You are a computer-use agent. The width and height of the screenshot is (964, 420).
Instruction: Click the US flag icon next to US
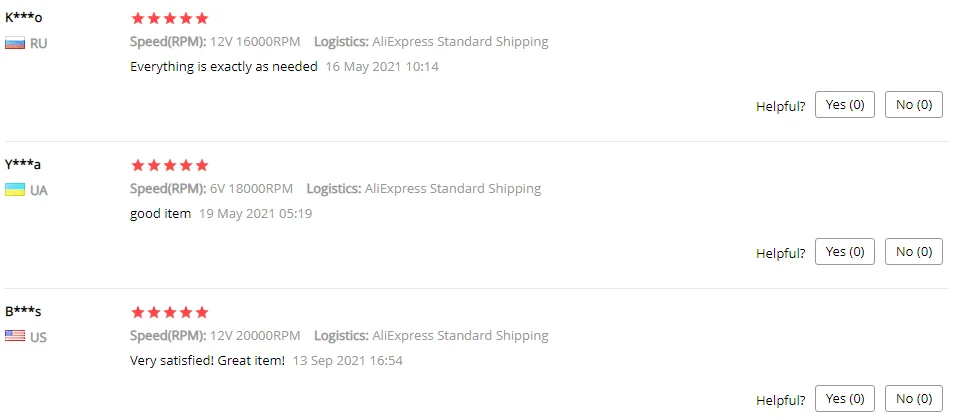(x=14, y=337)
